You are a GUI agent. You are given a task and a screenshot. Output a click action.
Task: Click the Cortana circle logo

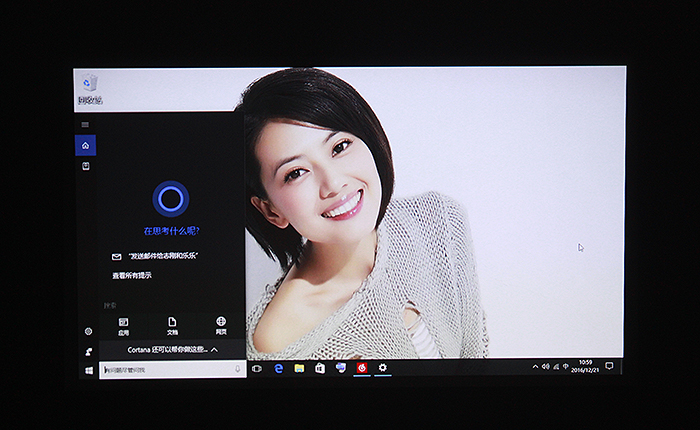coord(170,199)
